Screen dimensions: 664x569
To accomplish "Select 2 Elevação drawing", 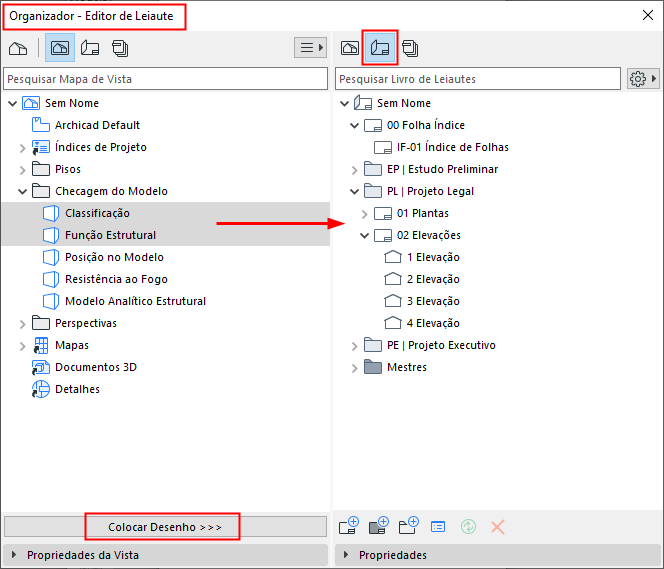I will pyautogui.click(x=433, y=279).
